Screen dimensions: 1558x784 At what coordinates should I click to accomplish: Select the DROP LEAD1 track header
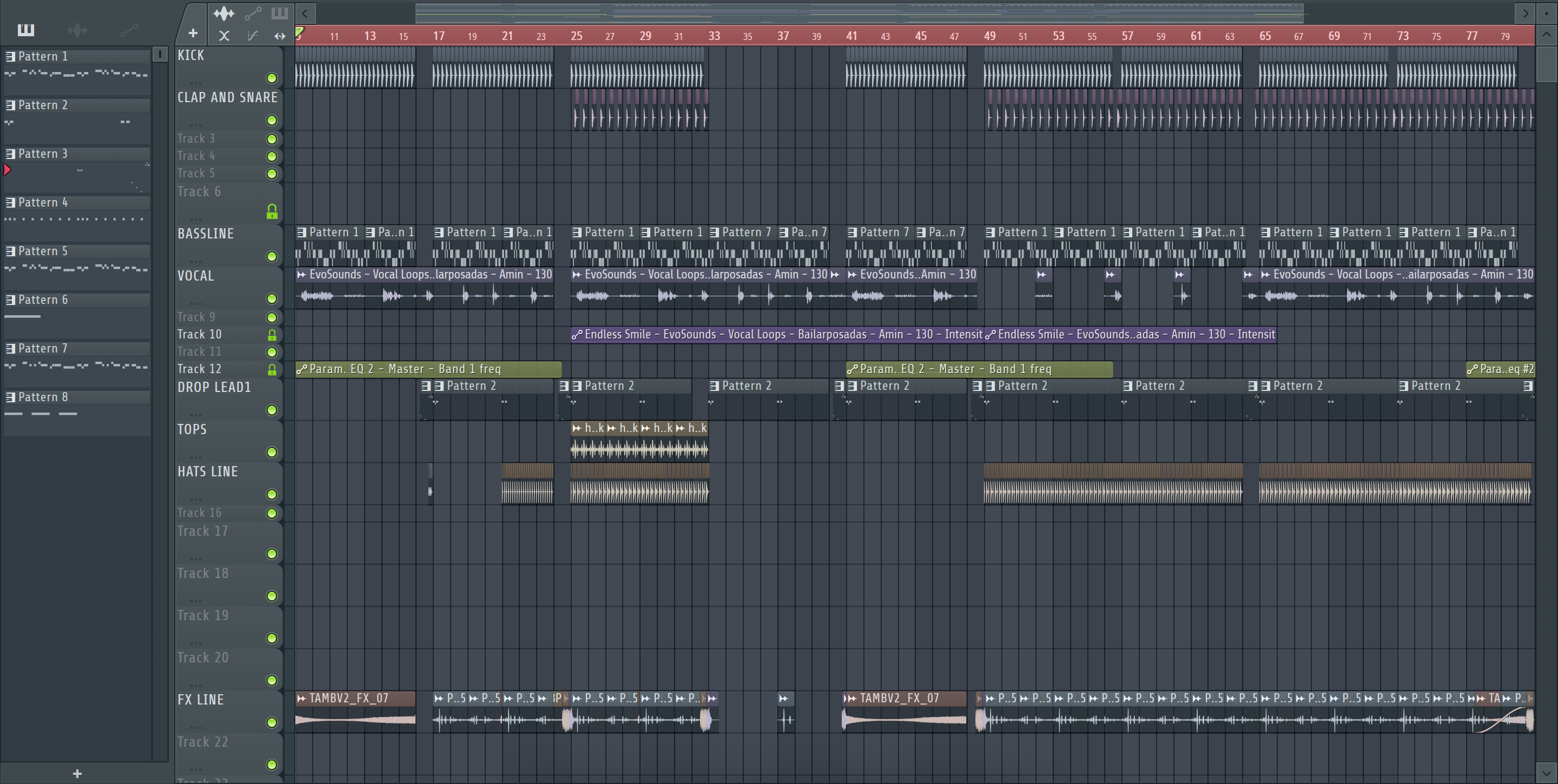229,399
